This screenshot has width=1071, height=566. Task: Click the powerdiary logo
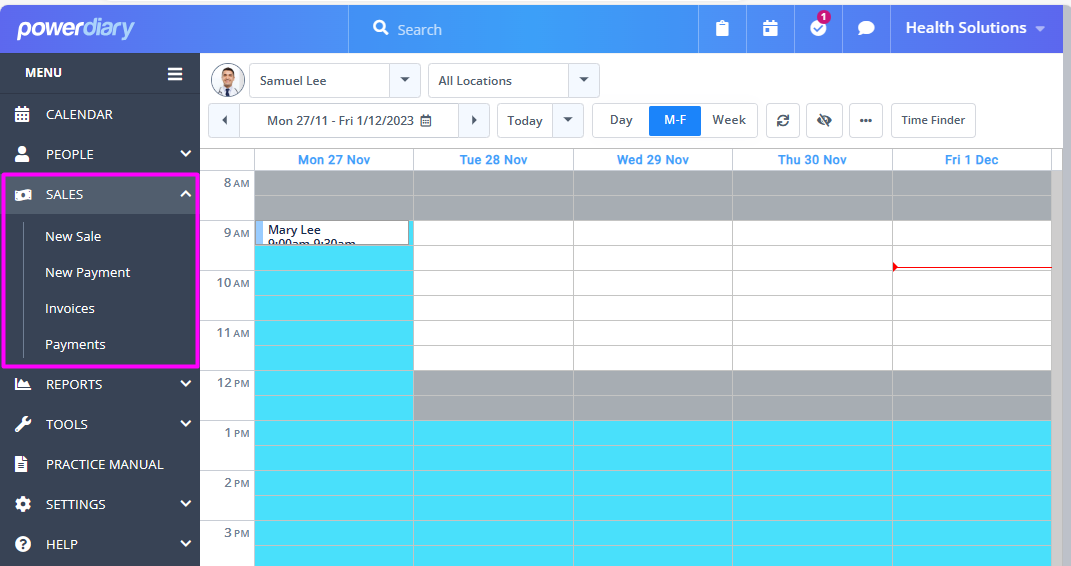click(x=76, y=29)
